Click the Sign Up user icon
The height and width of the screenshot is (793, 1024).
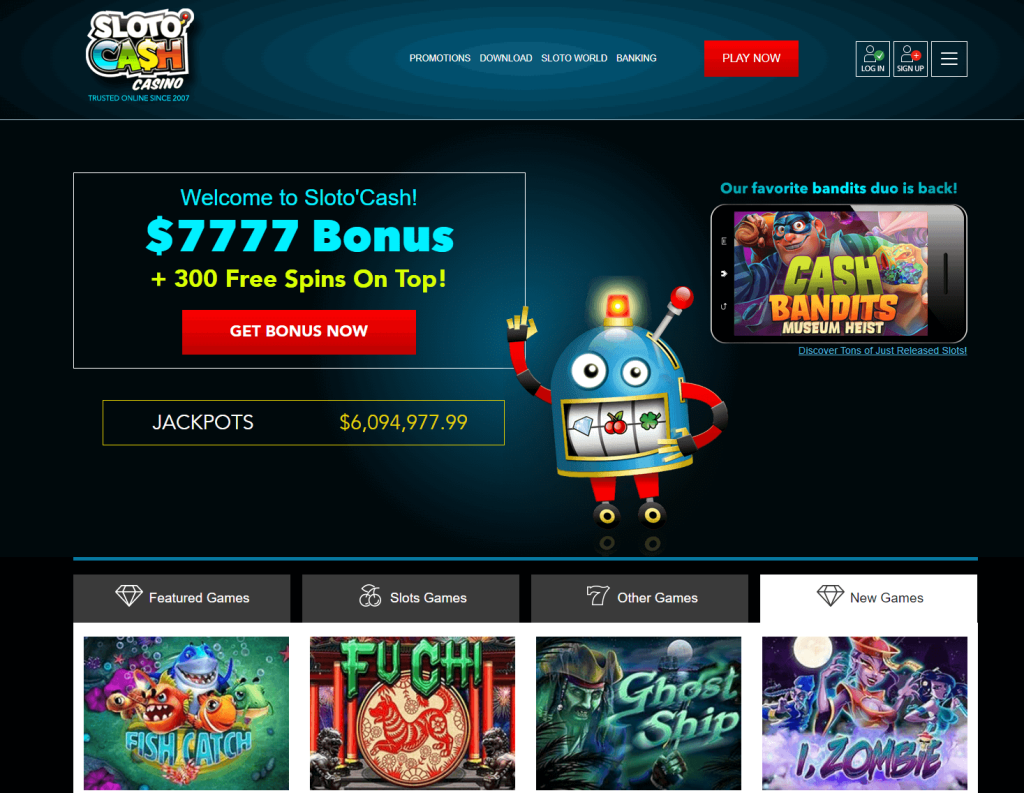point(910,59)
